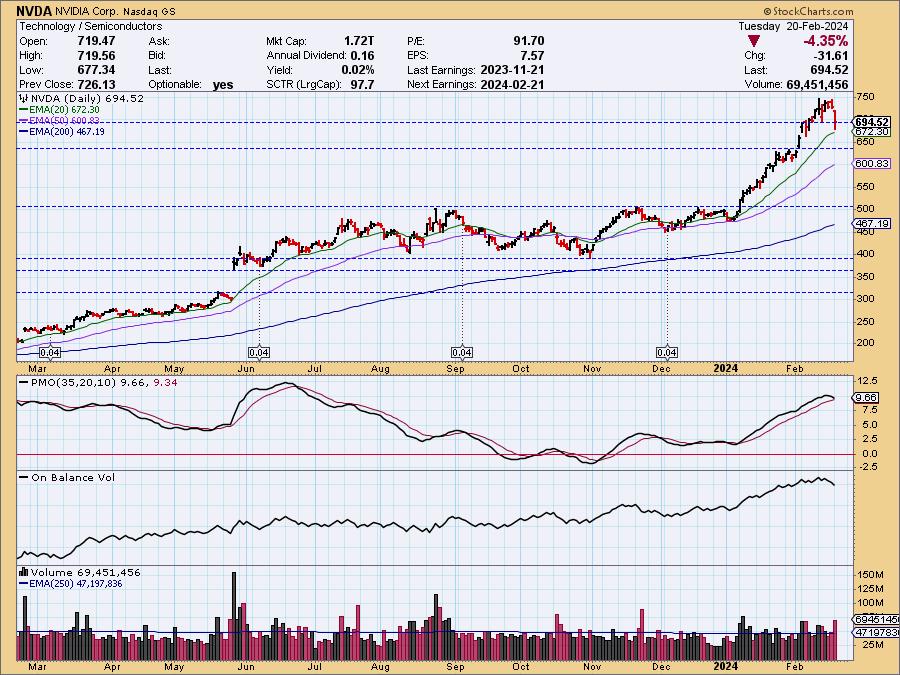Click the bar icon beside the Volume legend
The height and width of the screenshot is (675, 900).
(x=24, y=572)
